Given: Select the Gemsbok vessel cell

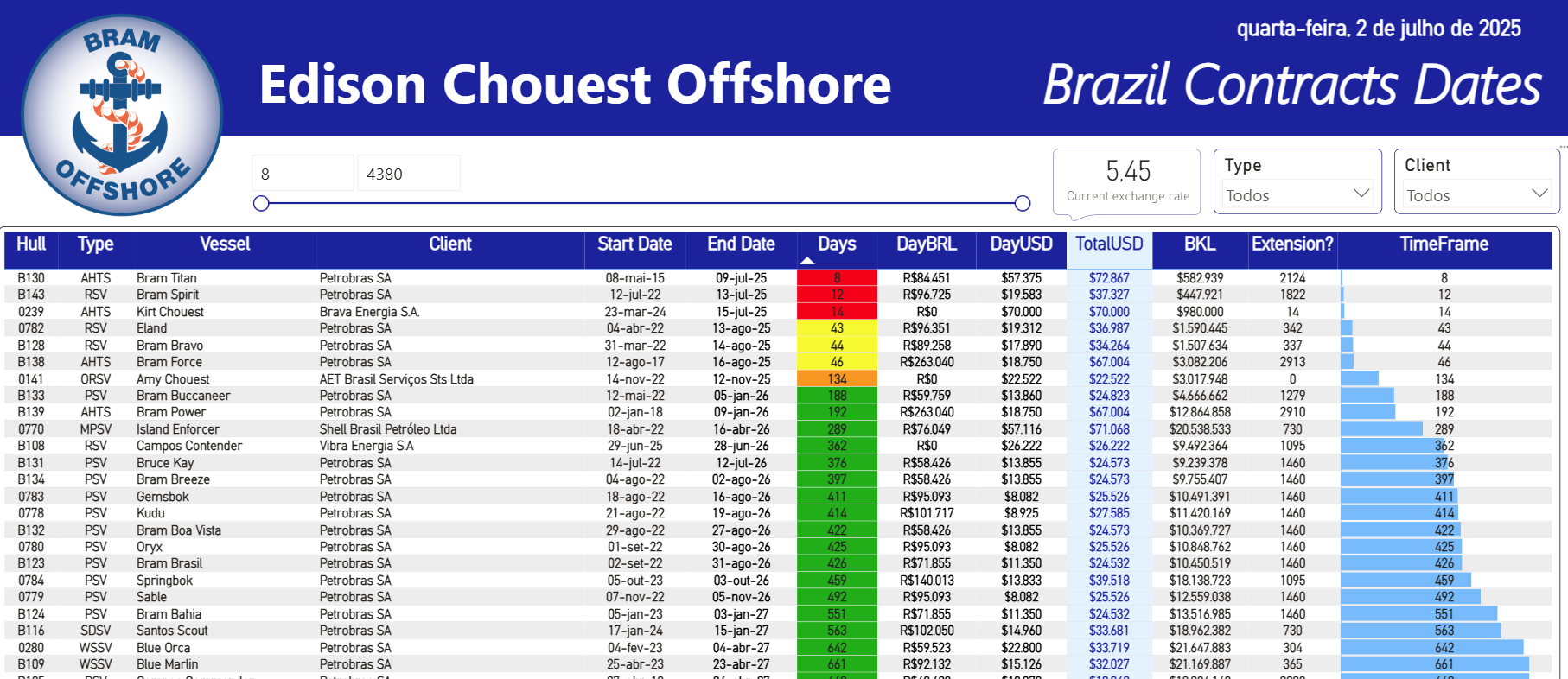Looking at the screenshot, I should 163,497.
